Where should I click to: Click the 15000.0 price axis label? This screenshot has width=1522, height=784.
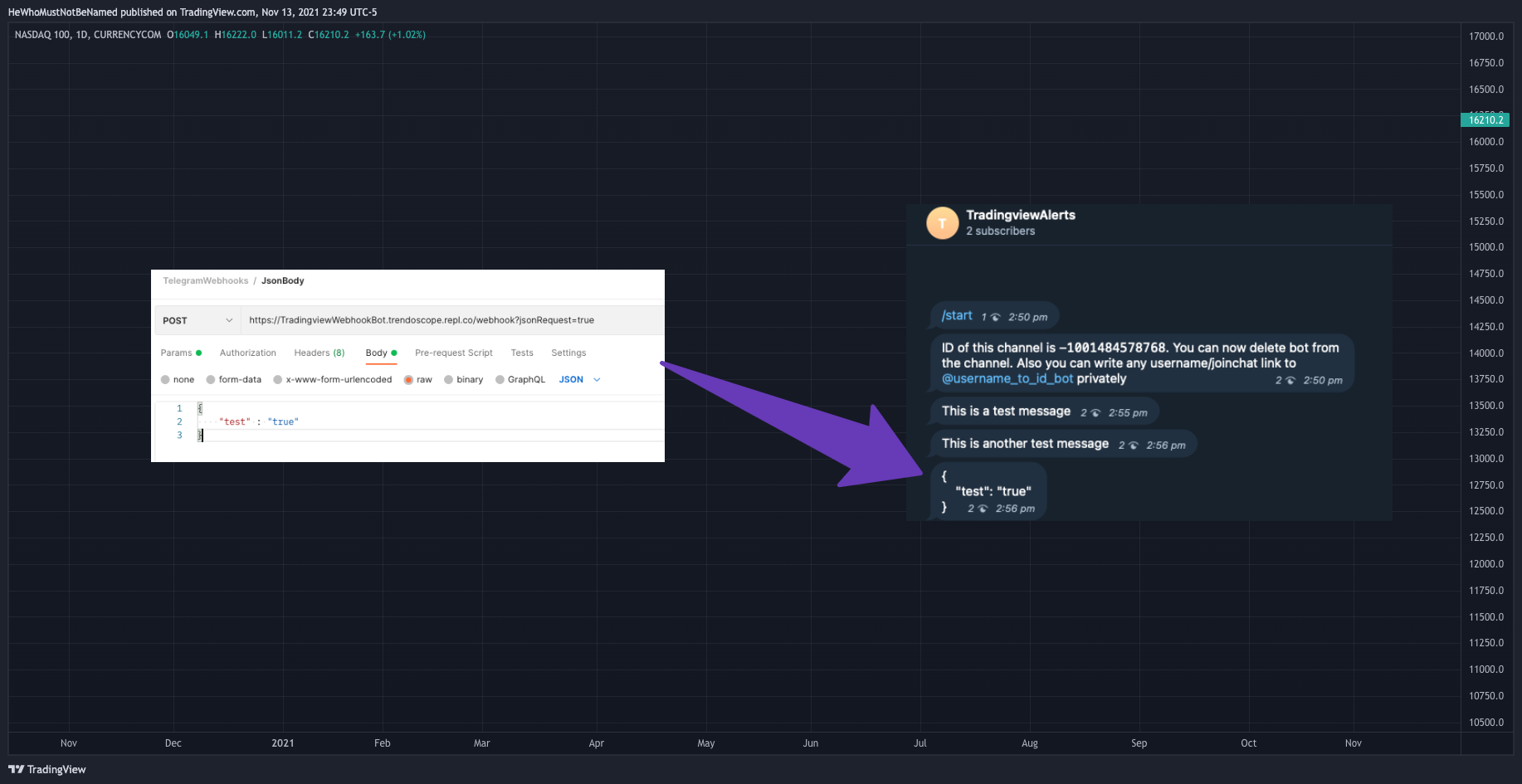point(1486,247)
